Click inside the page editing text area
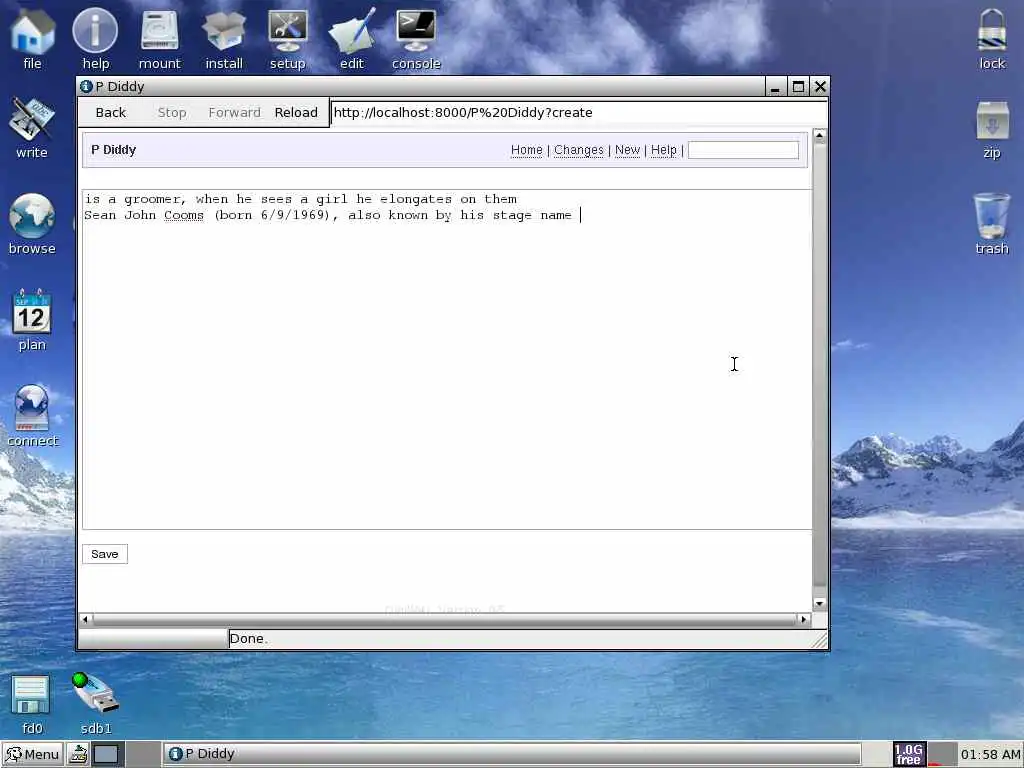The height and width of the screenshot is (768, 1024). click(447, 359)
